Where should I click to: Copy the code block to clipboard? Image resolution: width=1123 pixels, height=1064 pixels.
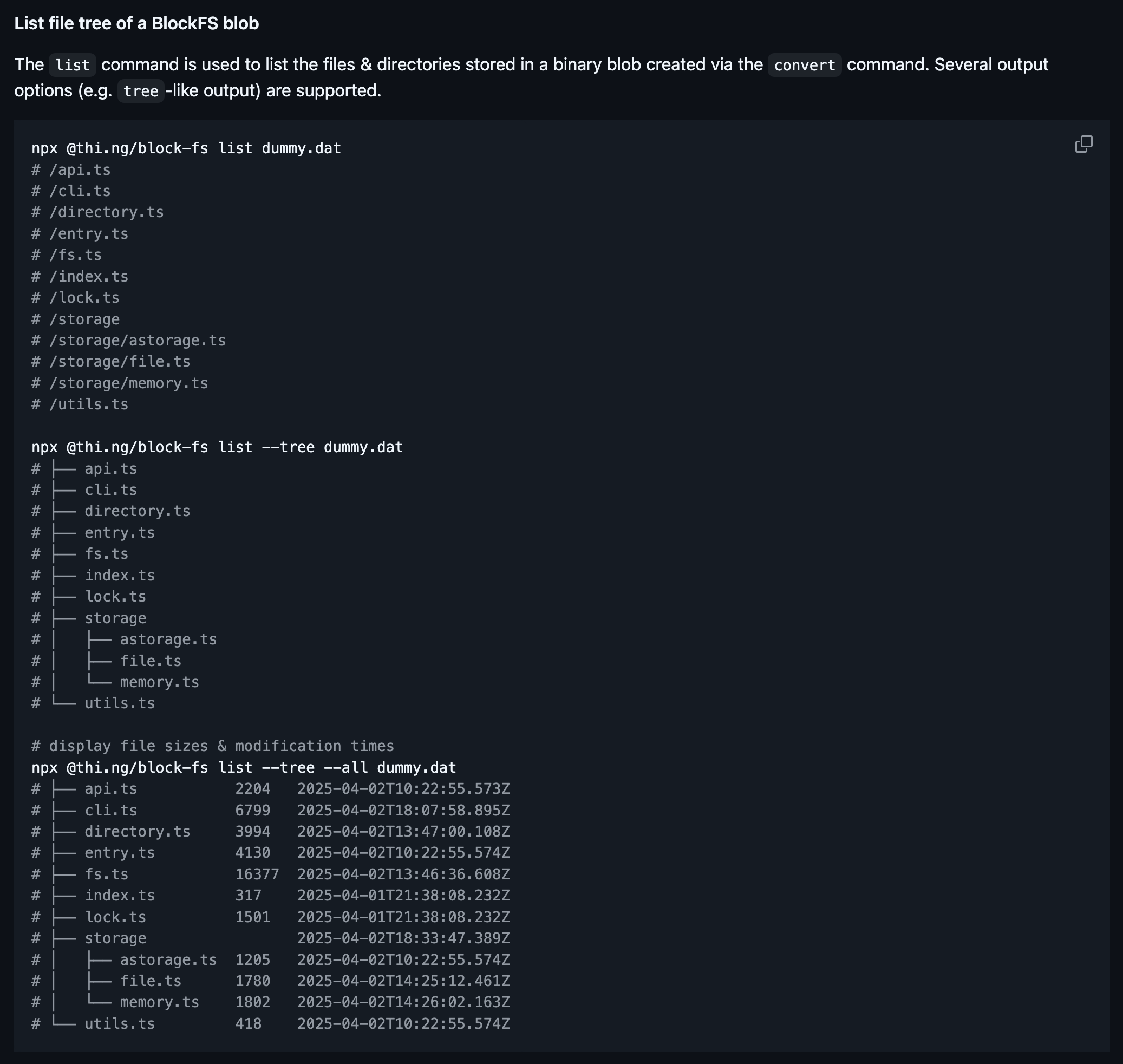tap(1083, 145)
